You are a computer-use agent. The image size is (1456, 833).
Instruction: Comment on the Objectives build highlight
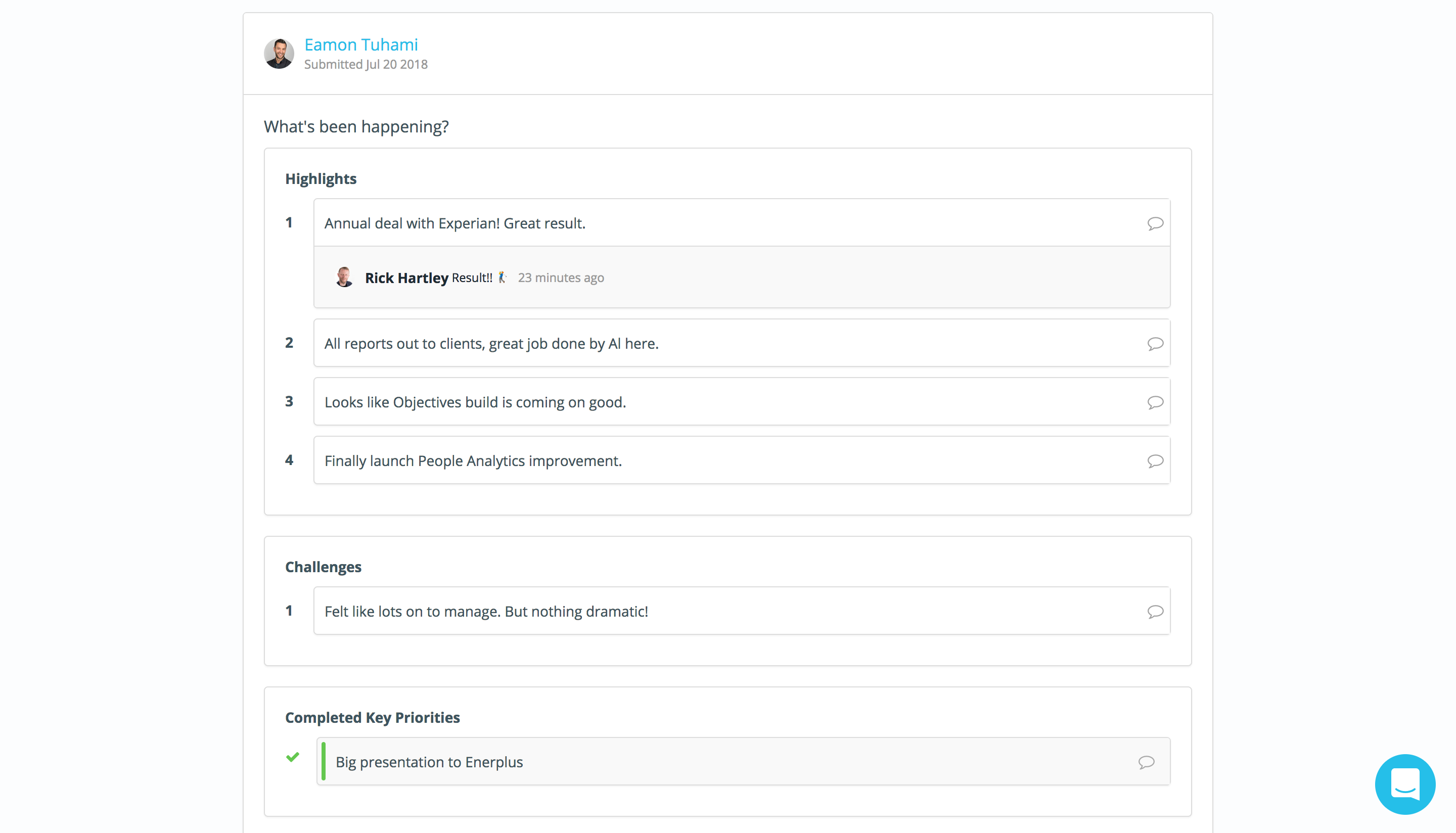(x=1155, y=402)
